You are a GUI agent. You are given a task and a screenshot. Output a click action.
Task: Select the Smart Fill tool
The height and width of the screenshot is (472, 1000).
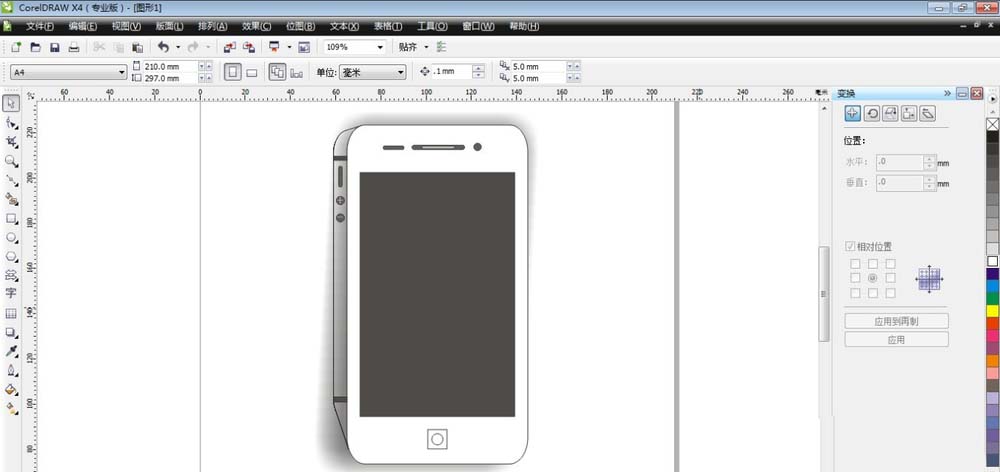coord(11,199)
